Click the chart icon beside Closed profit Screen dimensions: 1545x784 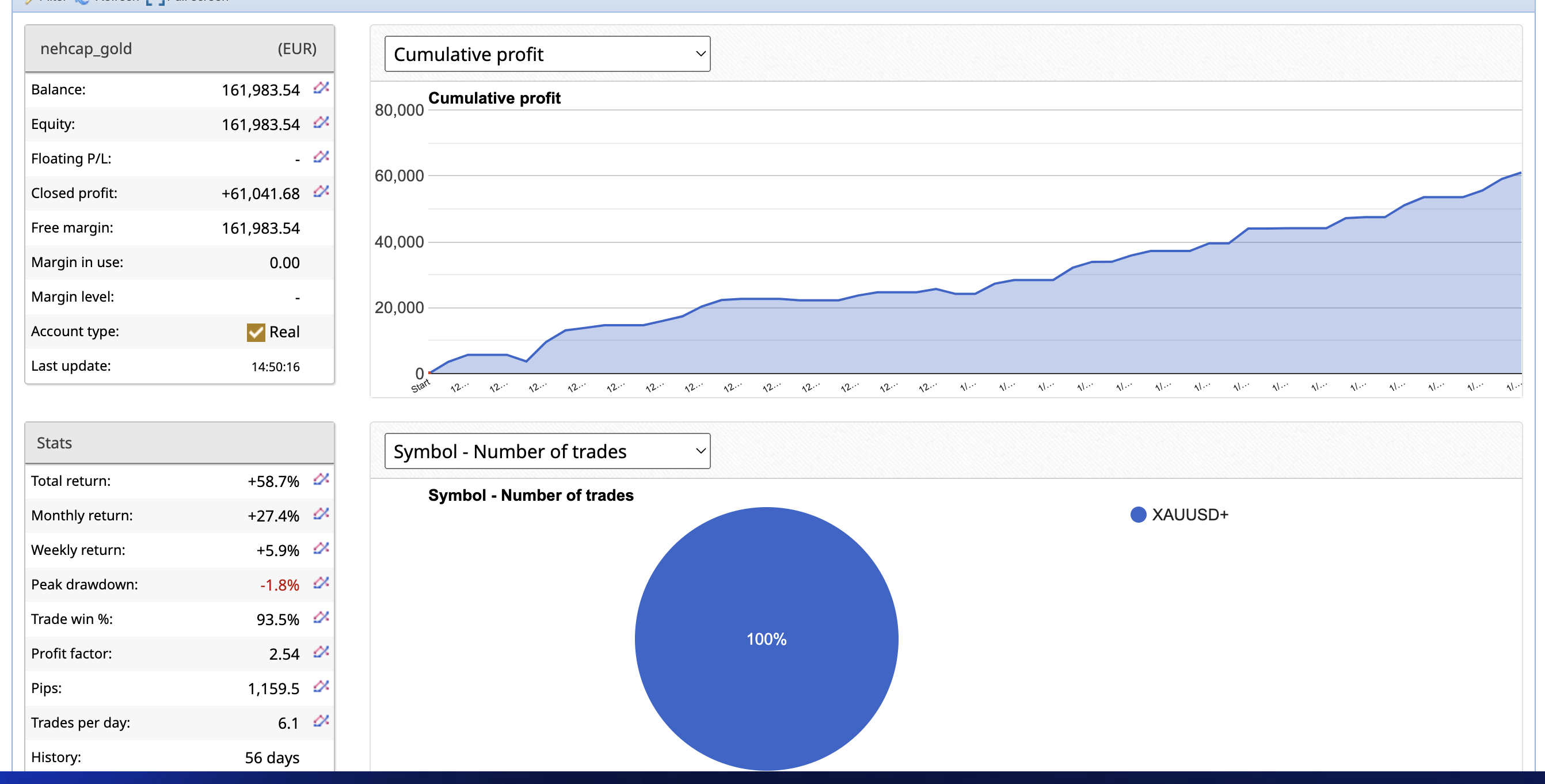click(x=321, y=192)
